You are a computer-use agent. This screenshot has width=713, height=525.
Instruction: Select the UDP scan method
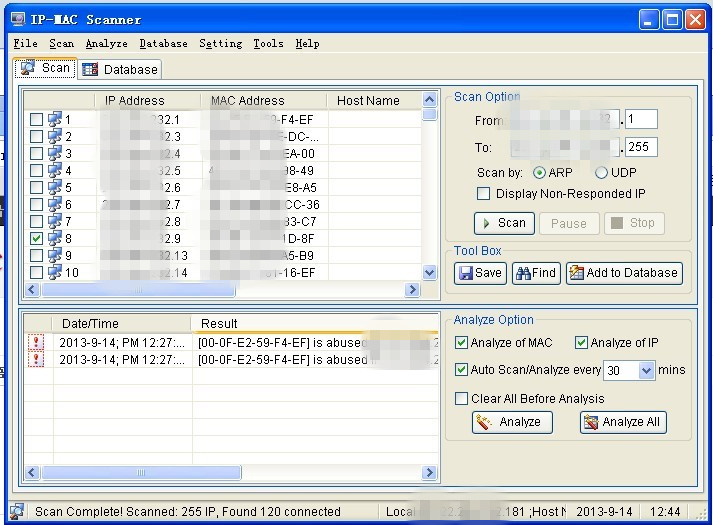[x=601, y=173]
